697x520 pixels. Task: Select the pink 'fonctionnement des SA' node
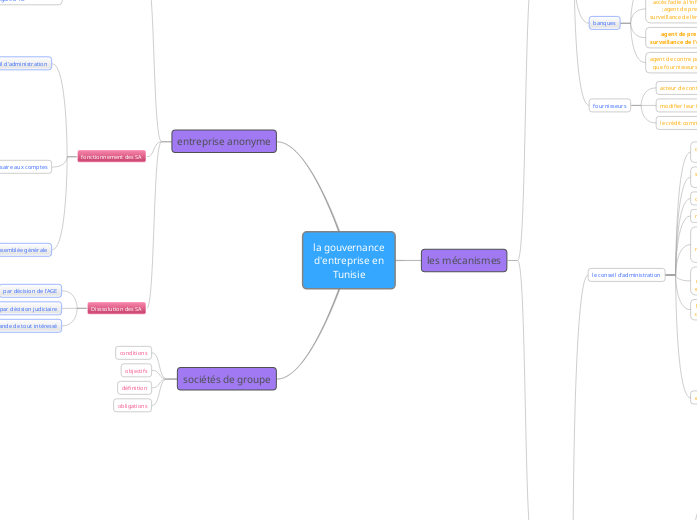tap(112, 157)
